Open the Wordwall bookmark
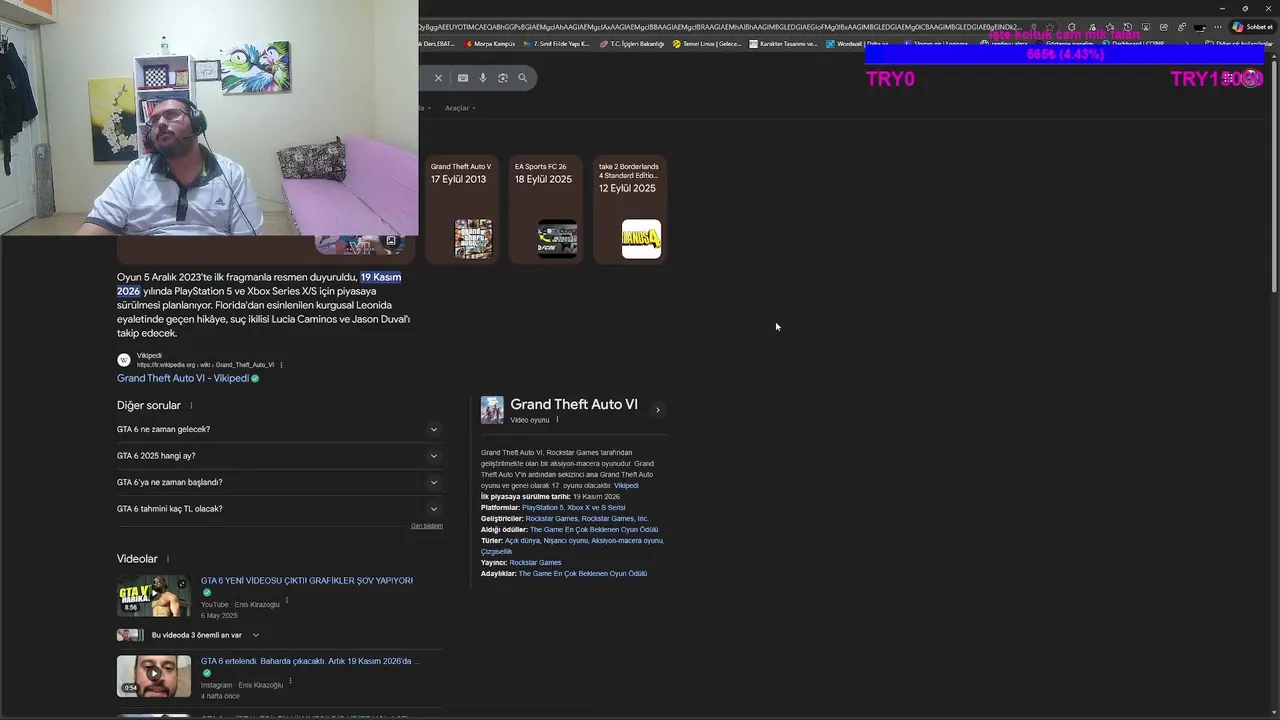Screen dimensions: 1280x720 point(857,44)
